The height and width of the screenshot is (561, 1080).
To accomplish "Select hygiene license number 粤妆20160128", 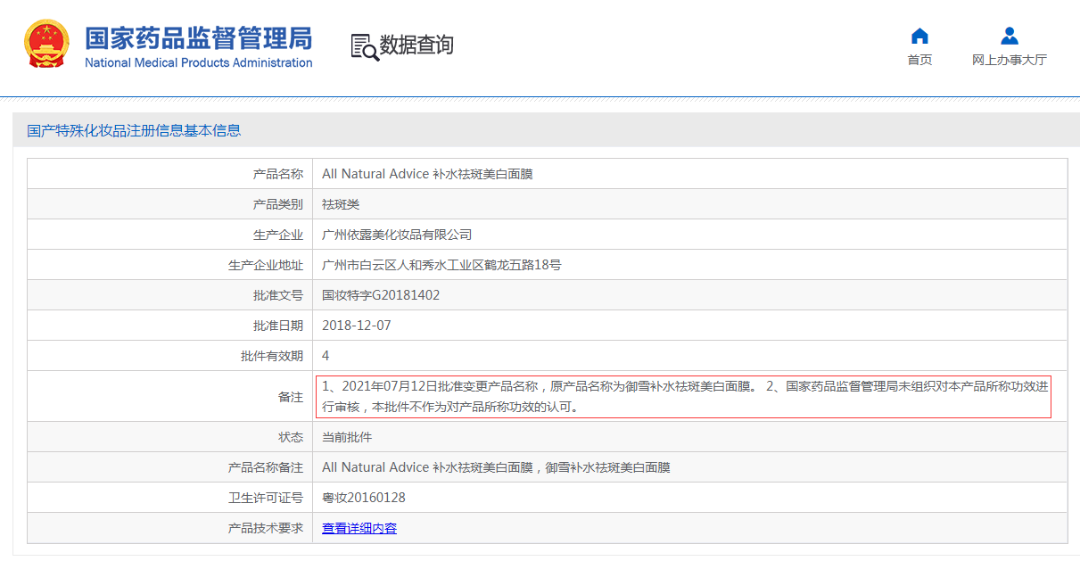I will coord(363,498).
